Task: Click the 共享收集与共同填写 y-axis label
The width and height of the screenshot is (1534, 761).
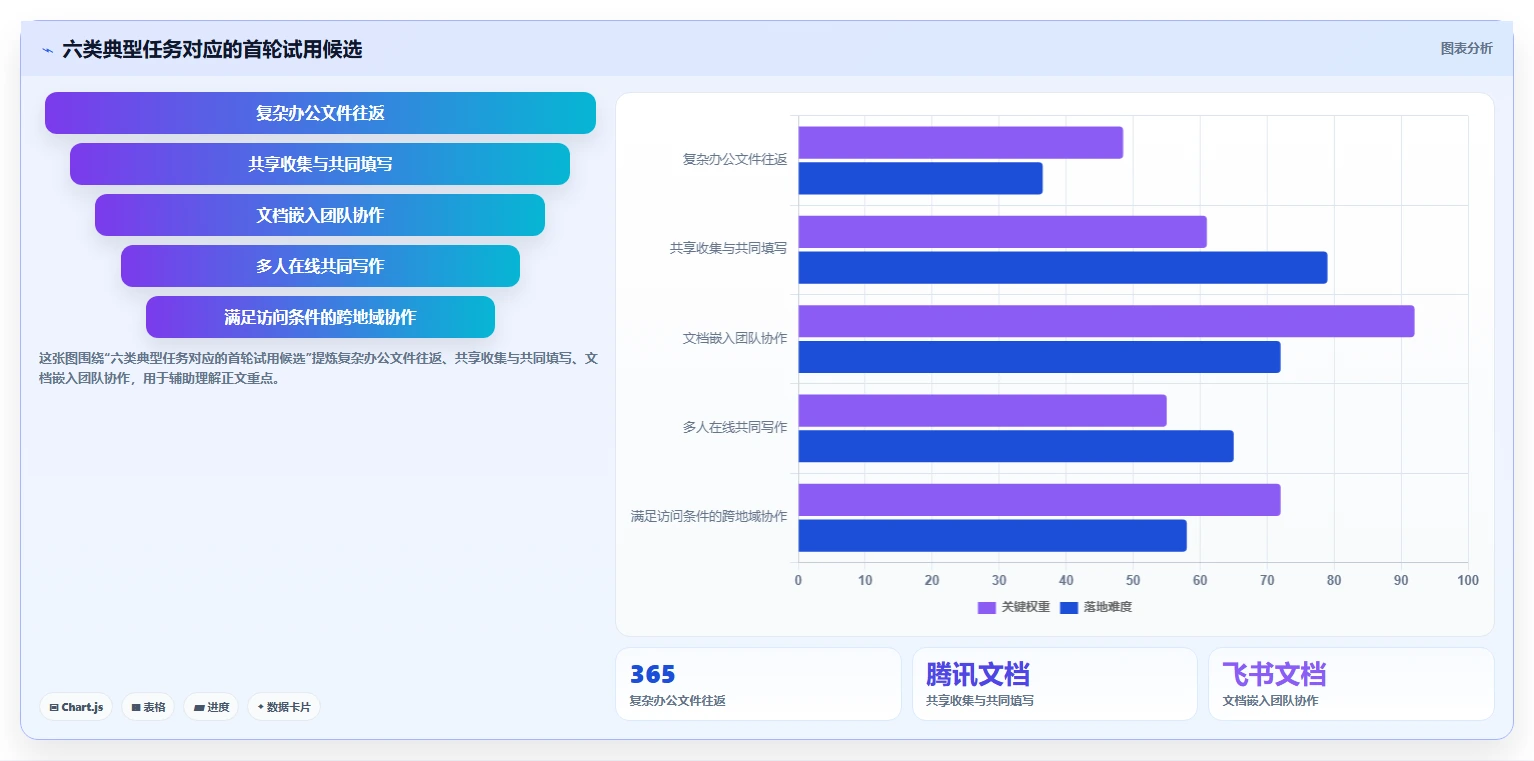Action: click(729, 248)
